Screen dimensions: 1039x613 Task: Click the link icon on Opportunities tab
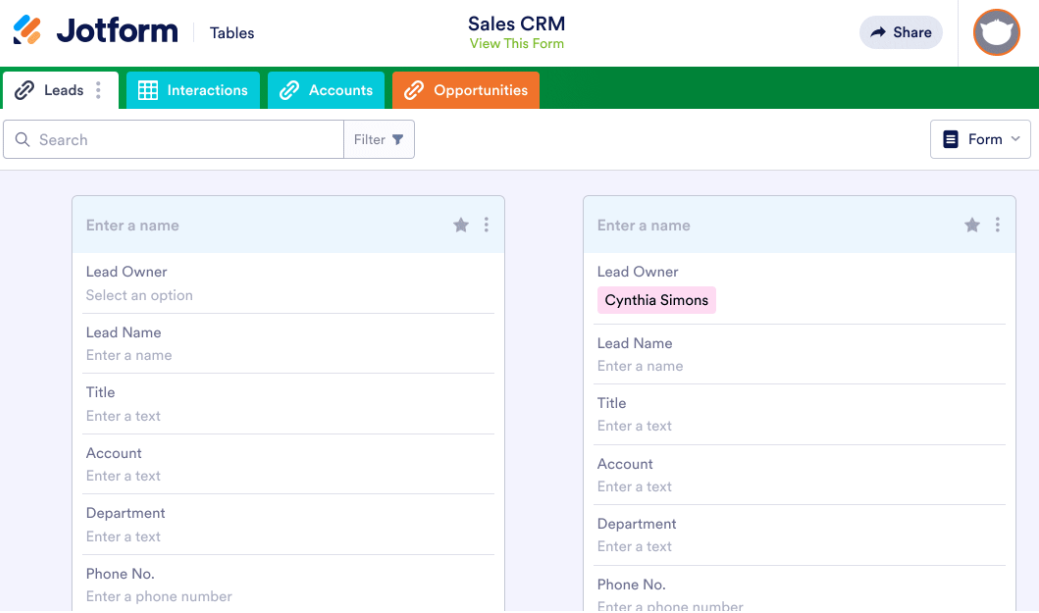point(414,90)
